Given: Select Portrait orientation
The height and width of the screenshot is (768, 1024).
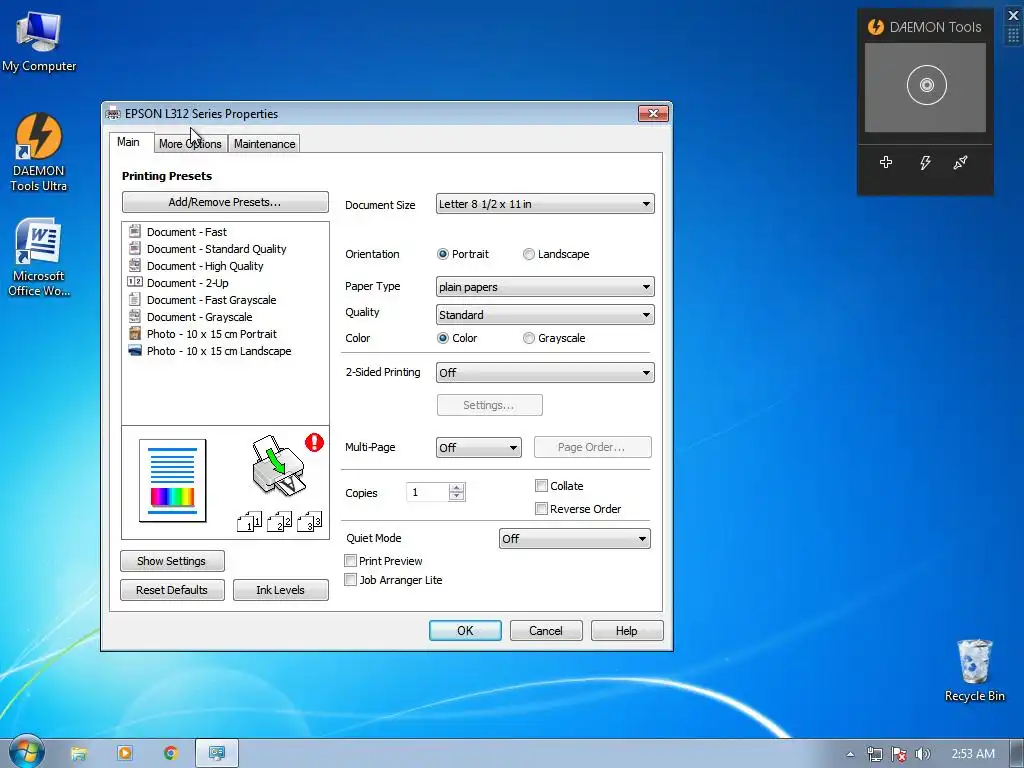Looking at the screenshot, I should click(x=443, y=254).
